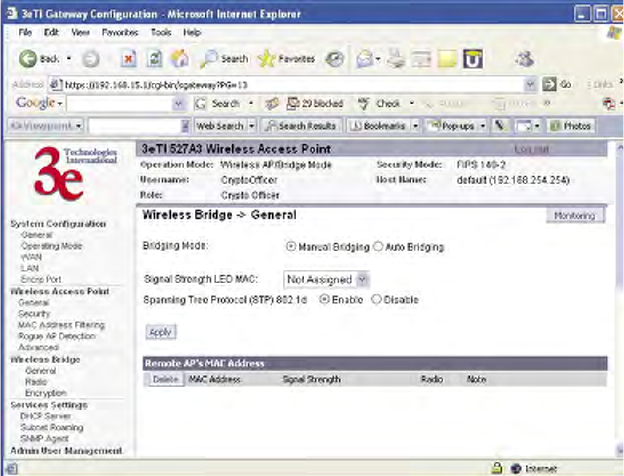
Task: Select STP Disable radio button
Action: tap(376, 299)
